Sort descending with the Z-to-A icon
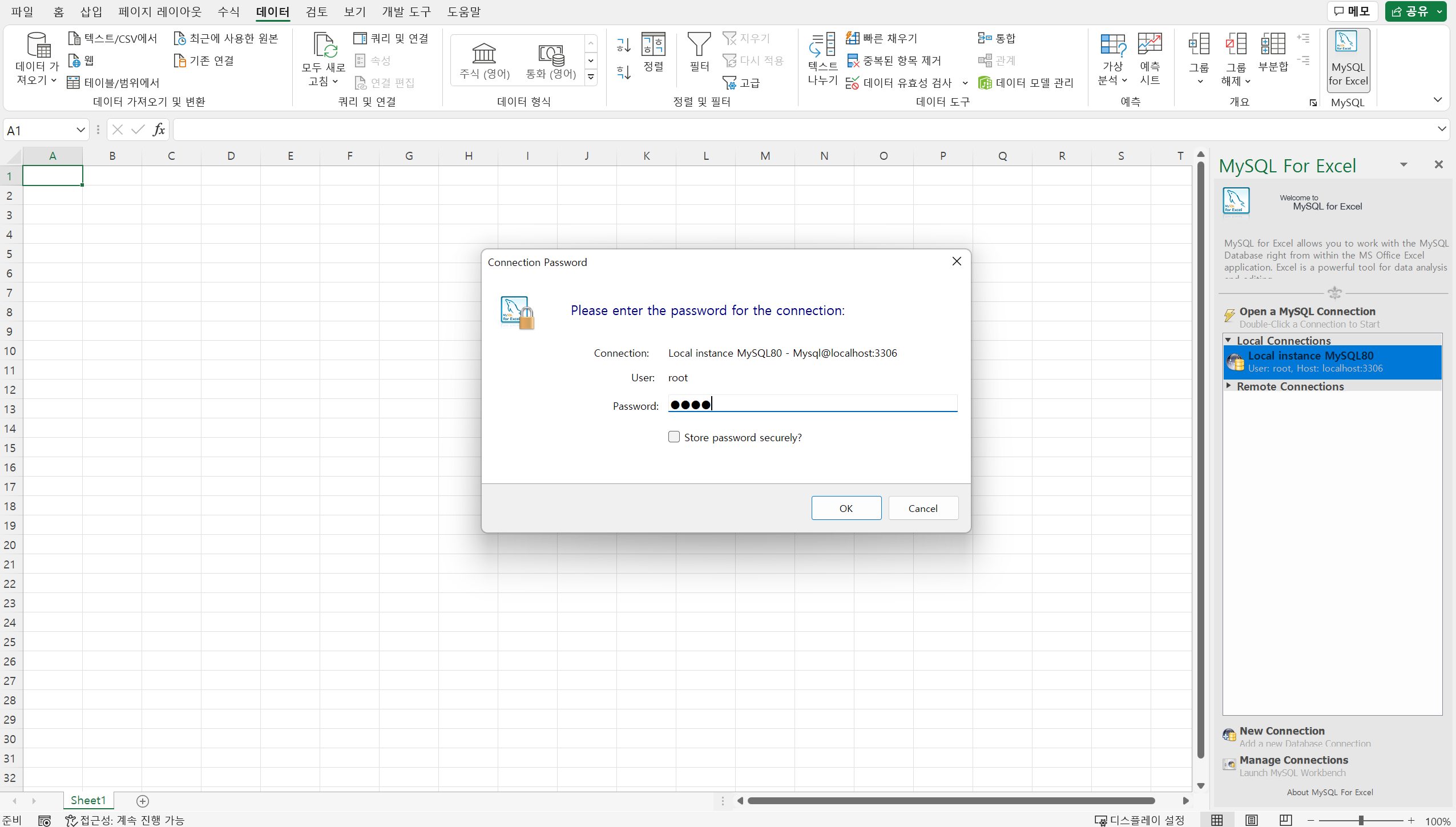The image size is (1456, 827). [x=624, y=72]
